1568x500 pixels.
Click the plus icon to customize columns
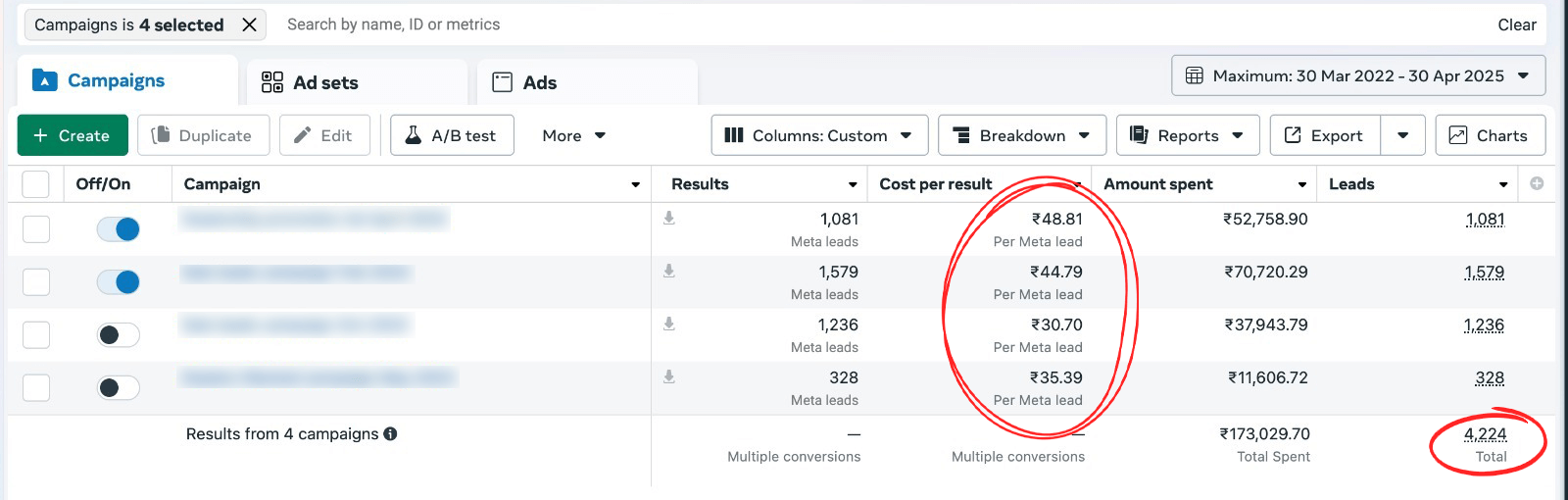(x=1537, y=183)
